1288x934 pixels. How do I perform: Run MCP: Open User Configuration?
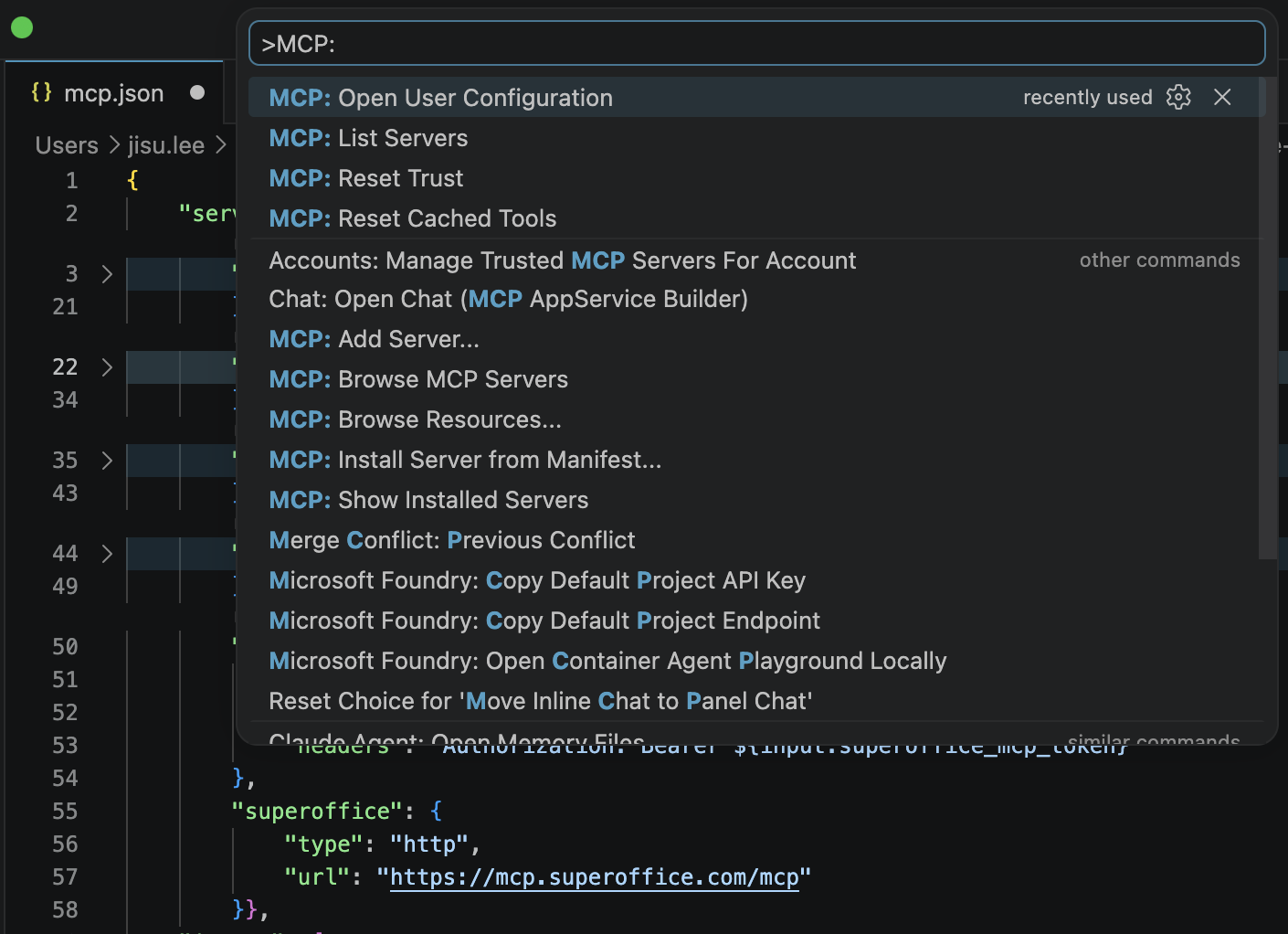756,98
